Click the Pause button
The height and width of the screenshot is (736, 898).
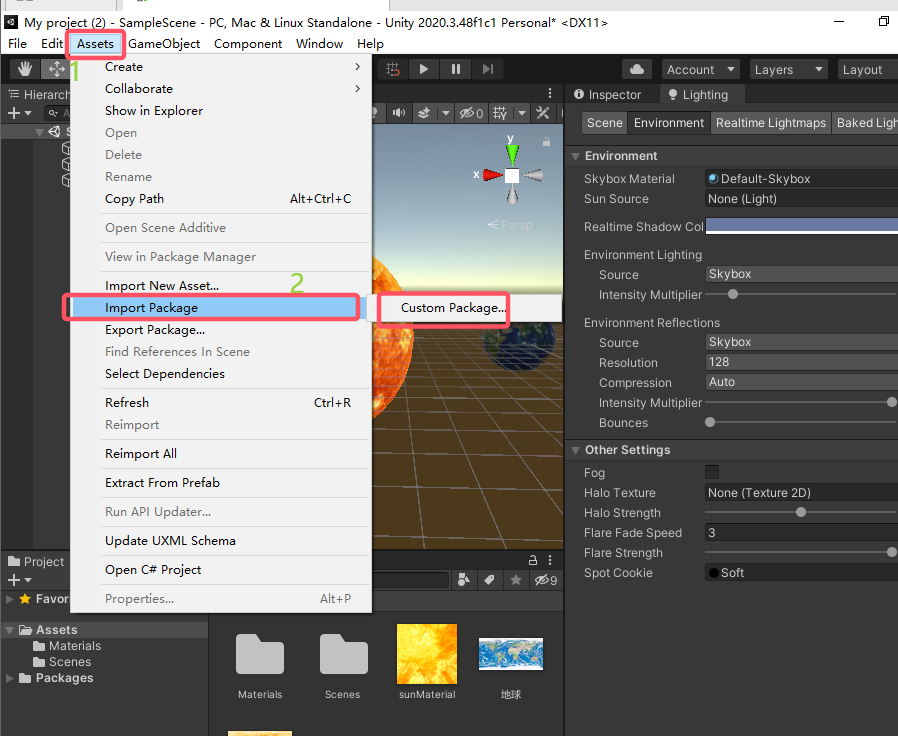pos(456,69)
